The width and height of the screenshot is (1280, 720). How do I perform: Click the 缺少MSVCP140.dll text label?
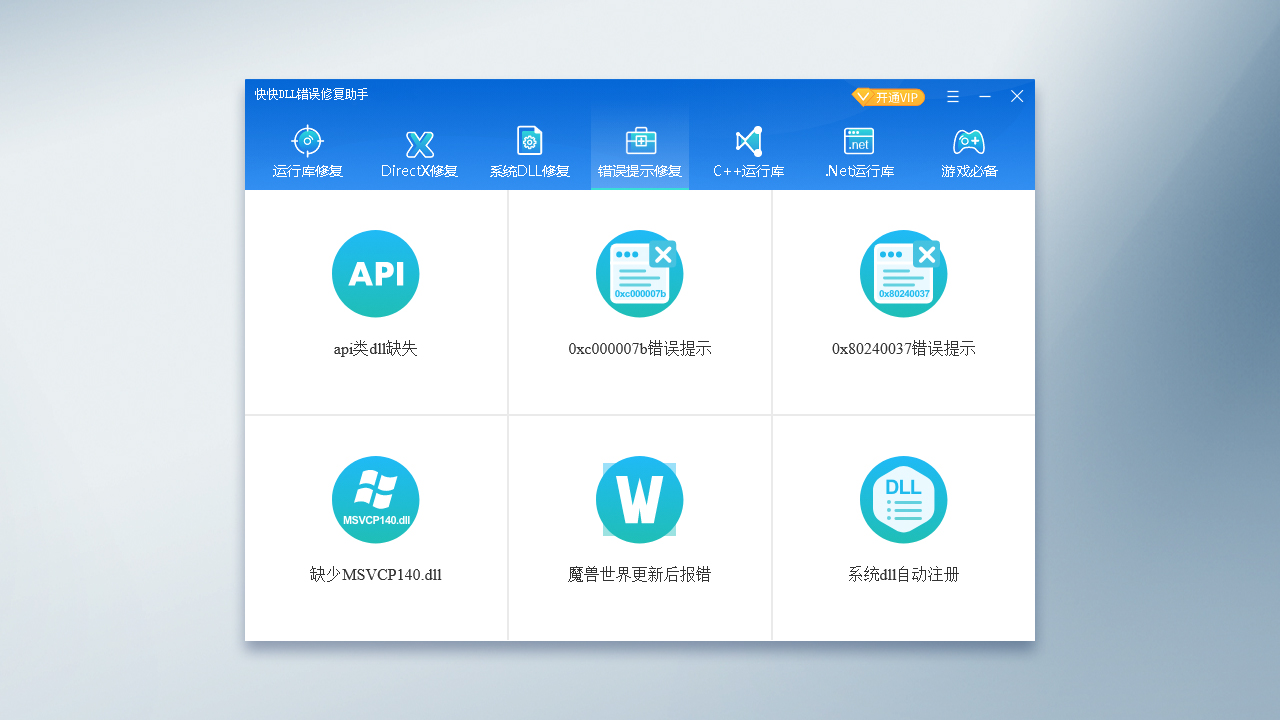375,574
